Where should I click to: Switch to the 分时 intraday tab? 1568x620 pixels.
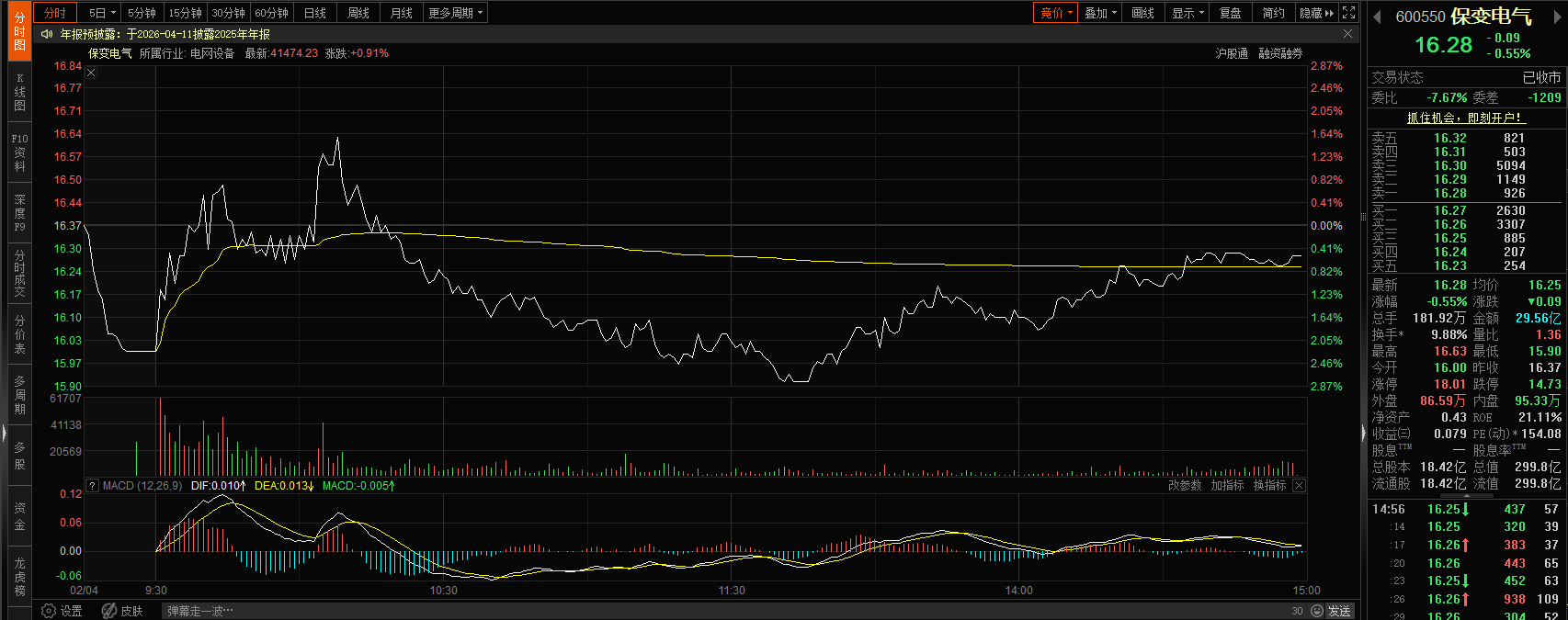pyautogui.click(x=55, y=13)
